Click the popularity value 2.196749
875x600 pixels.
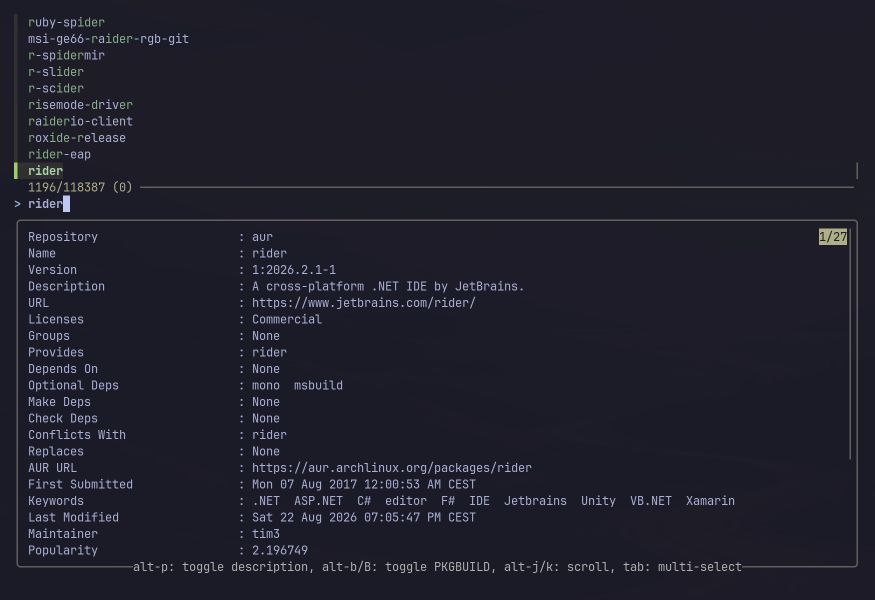pos(280,550)
